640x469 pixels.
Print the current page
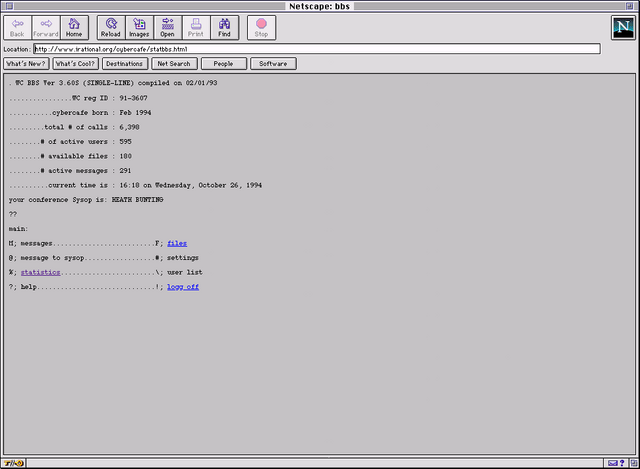coord(196,27)
